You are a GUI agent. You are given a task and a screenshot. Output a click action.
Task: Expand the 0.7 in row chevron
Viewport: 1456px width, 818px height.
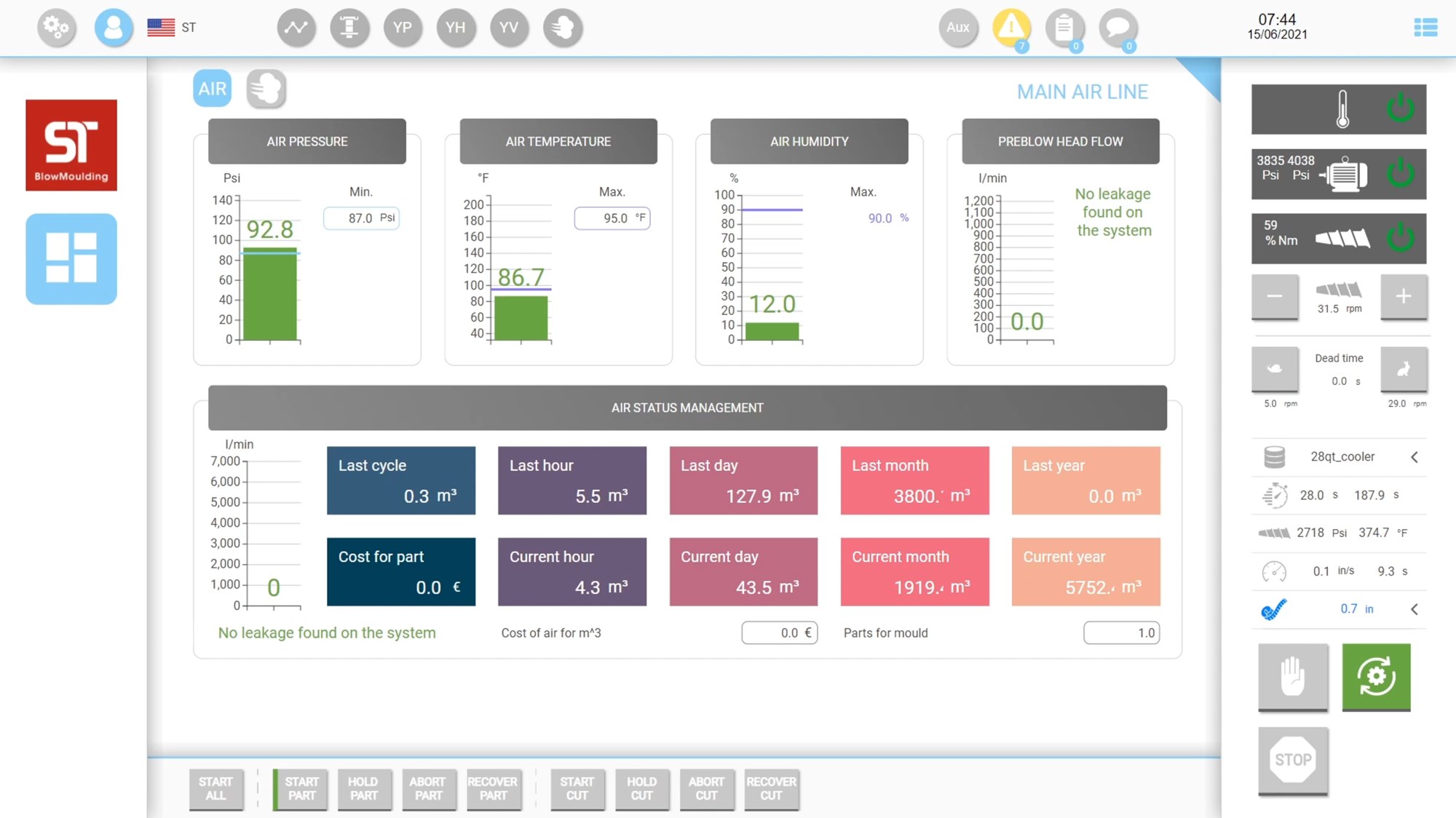(x=1414, y=609)
